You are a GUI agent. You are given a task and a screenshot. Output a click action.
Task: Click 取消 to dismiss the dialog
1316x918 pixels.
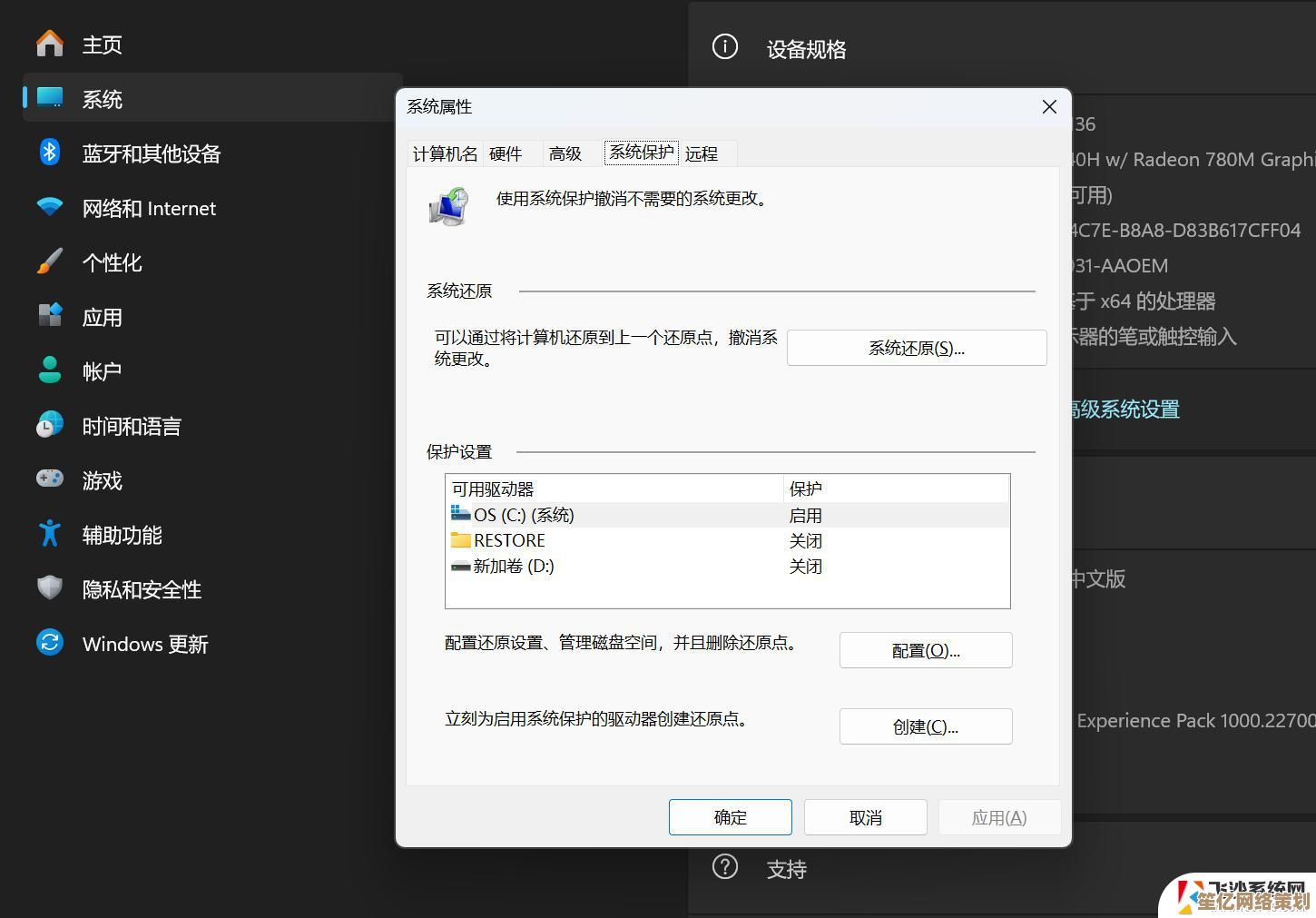click(865, 817)
